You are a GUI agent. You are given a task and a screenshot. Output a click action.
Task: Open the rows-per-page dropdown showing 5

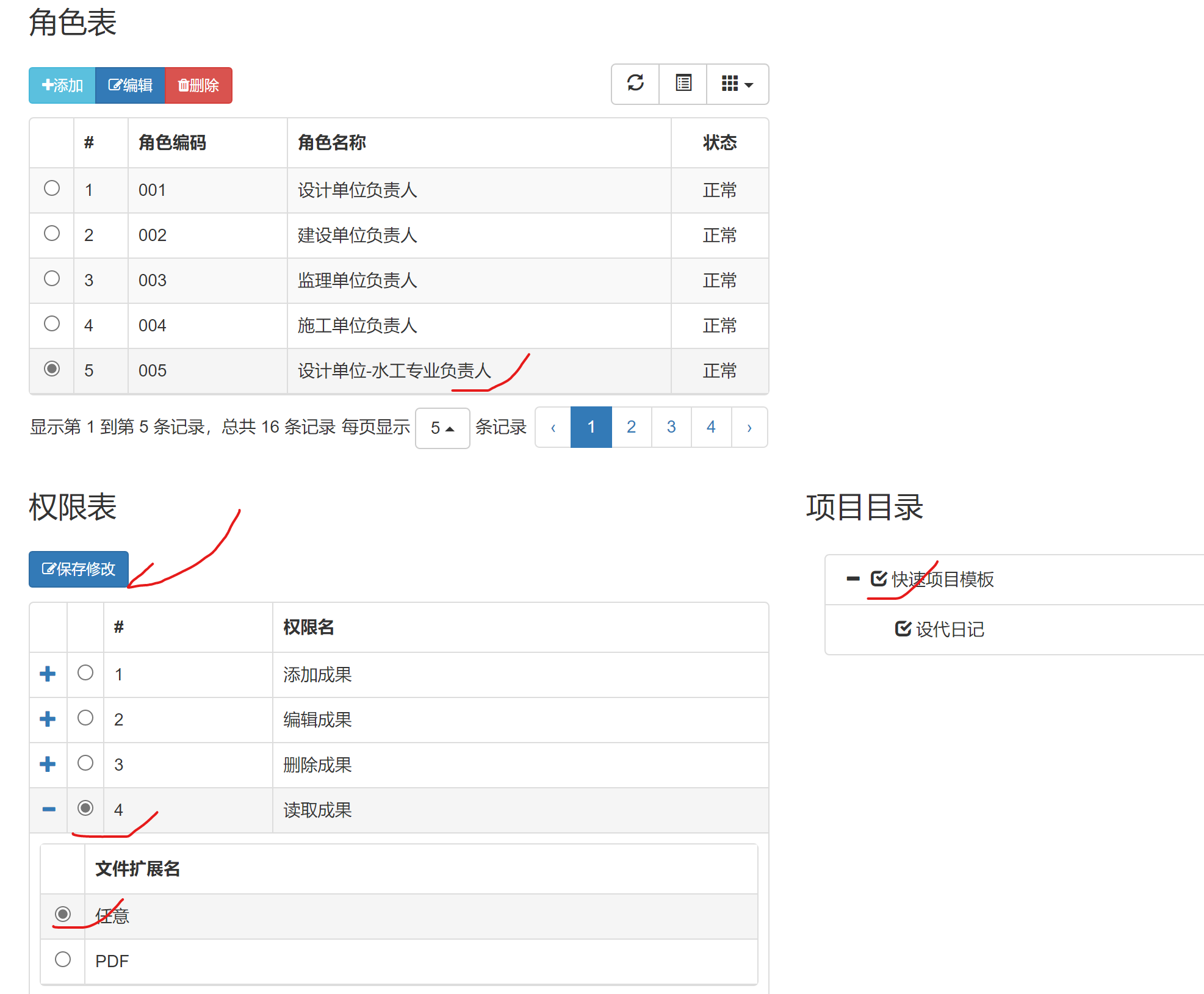(x=442, y=428)
